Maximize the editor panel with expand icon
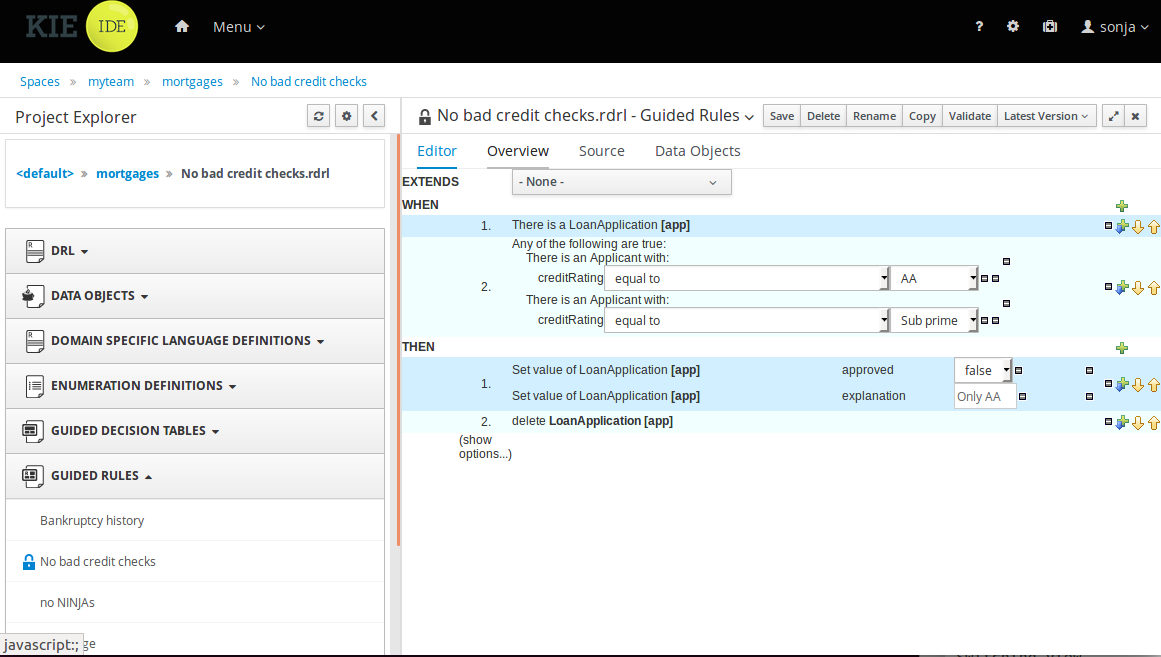1161x657 pixels. [x=1112, y=116]
